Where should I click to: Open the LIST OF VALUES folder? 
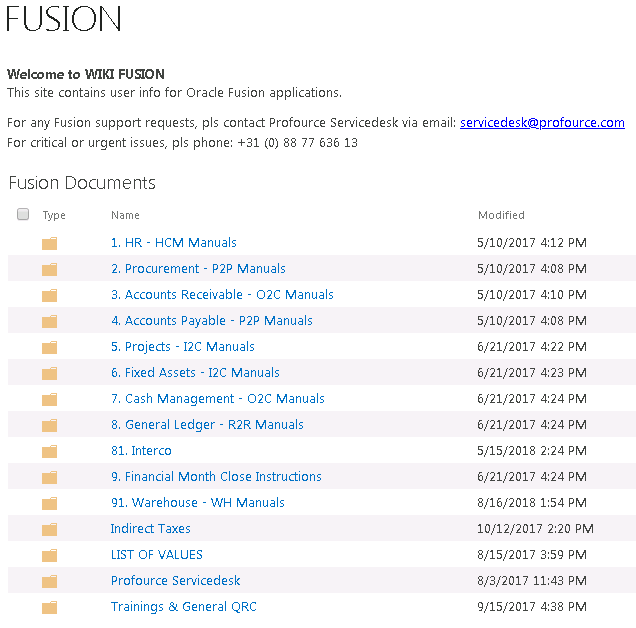pyautogui.click(x=157, y=554)
